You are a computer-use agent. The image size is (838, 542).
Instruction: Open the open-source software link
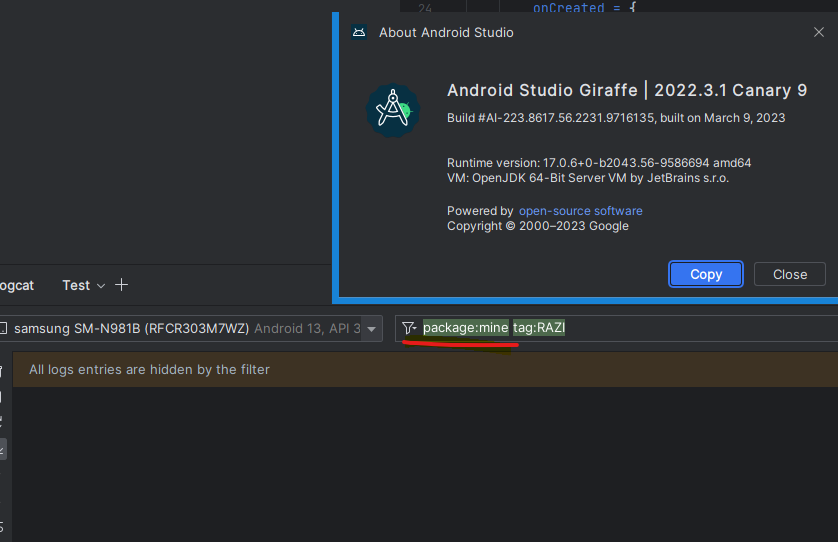point(580,211)
